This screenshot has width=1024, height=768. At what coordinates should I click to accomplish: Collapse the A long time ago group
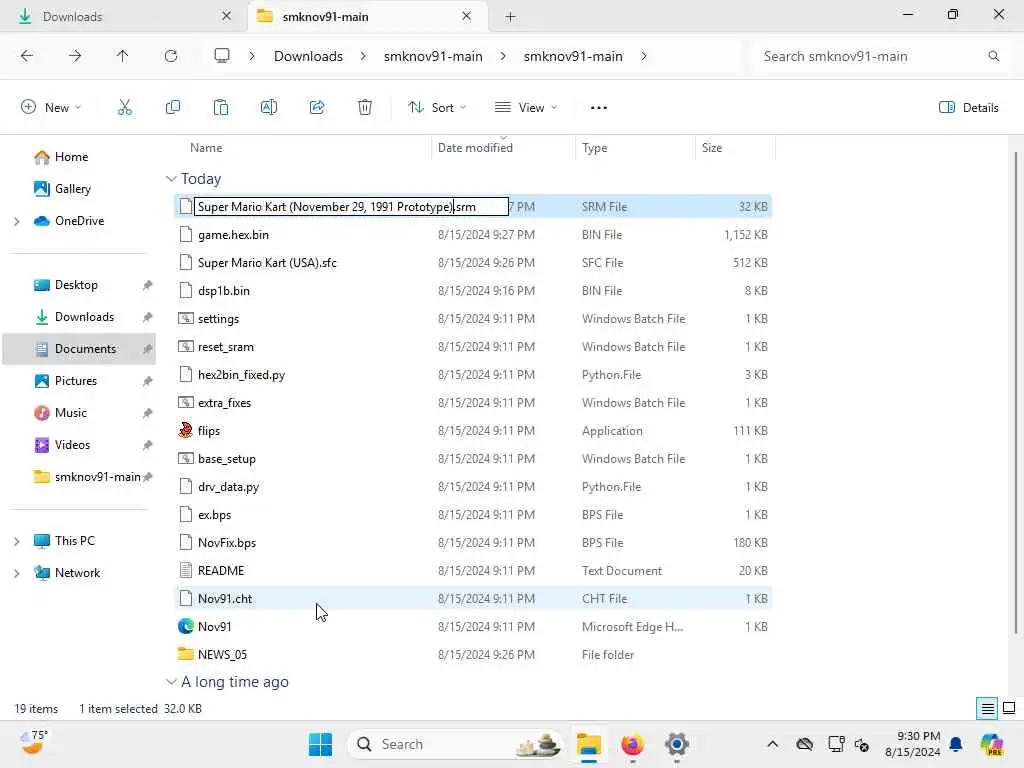tap(171, 682)
